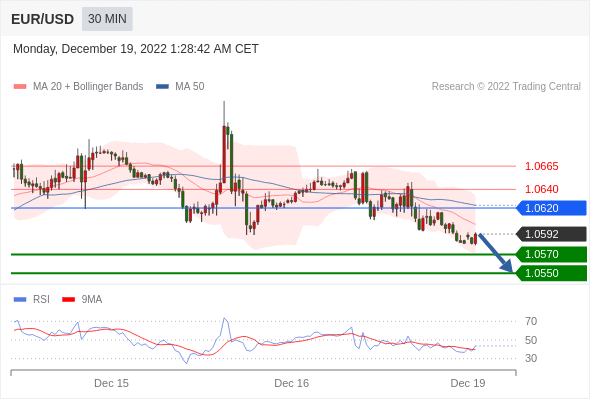Click the 30 MIN timeframe button

[107, 19]
